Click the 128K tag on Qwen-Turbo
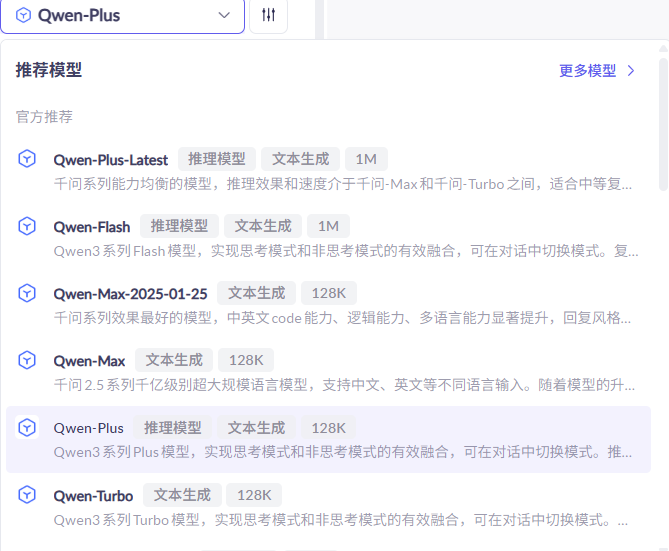The width and height of the screenshot is (669, 551). coord(254,495)
